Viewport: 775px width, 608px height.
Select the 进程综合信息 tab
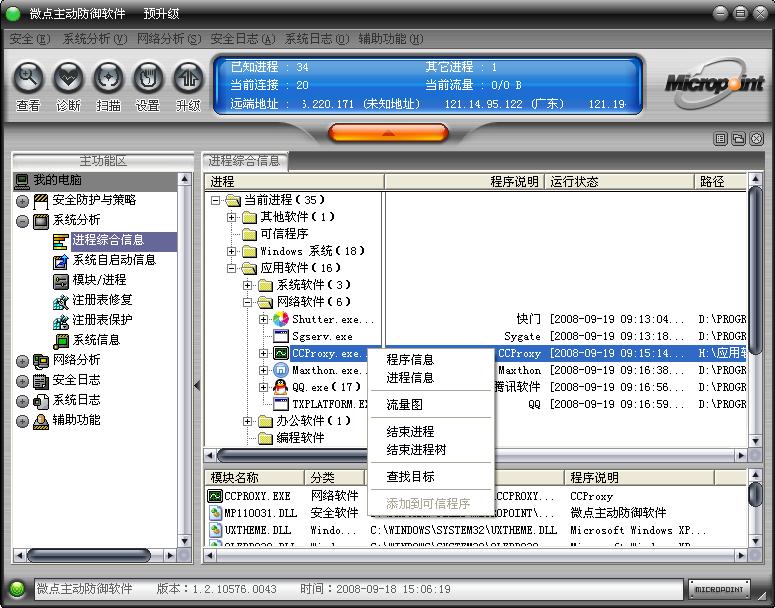pos(245,161)
